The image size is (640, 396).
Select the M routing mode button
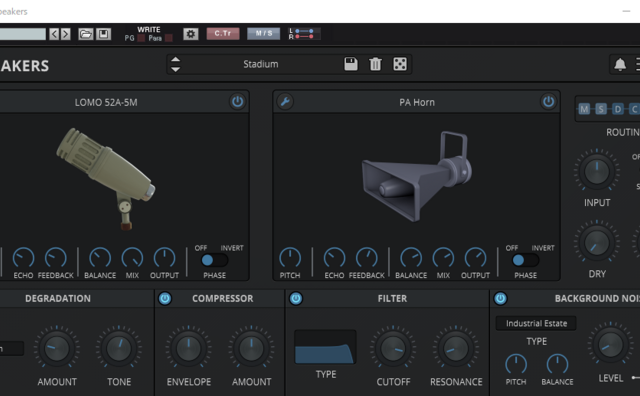pyautogui.click(x=584, y=109)
